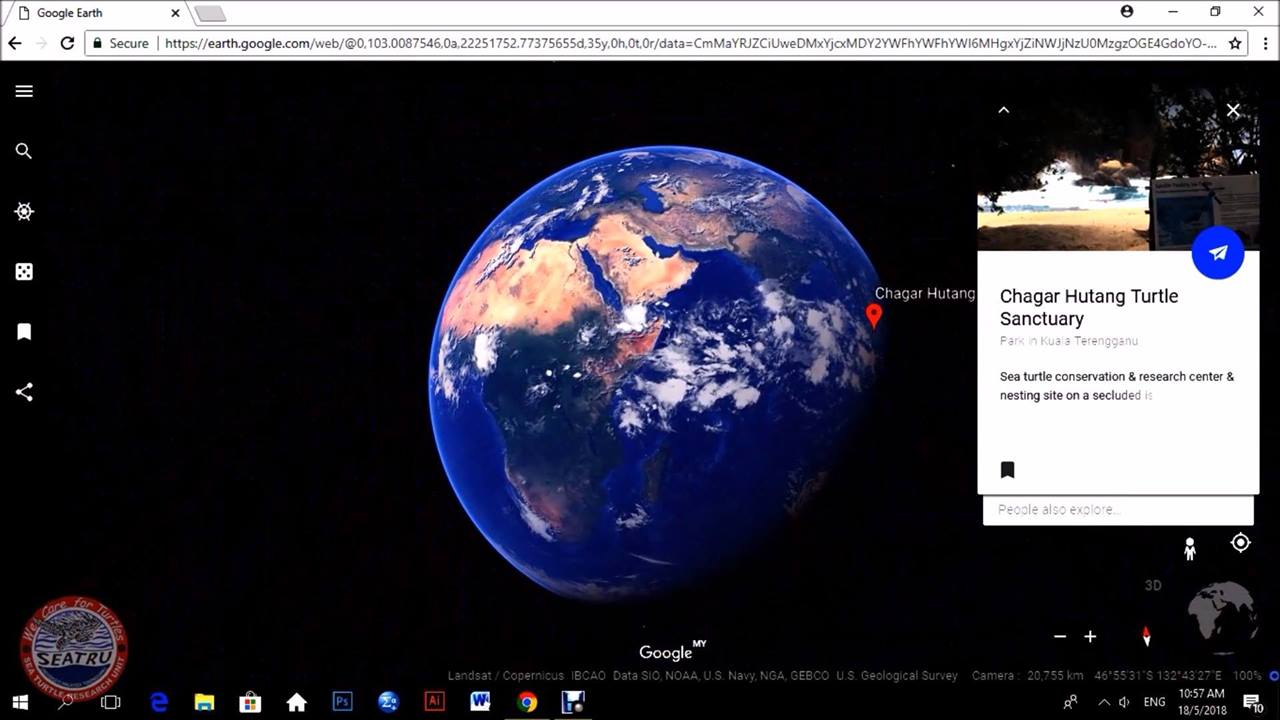Image resolution: width=1280 pixels, height=720 pixels.
Task: Launch Adobe Illustrator from the taskbar
Action: point(434,702)
